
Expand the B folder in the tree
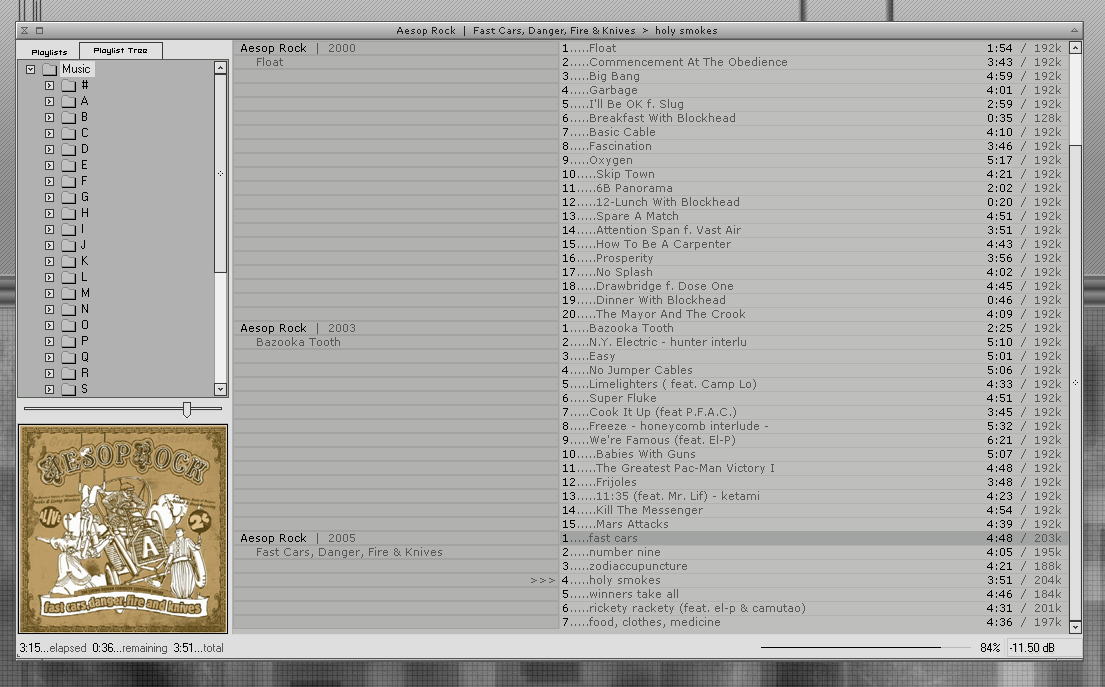click(x=49, y=117)
